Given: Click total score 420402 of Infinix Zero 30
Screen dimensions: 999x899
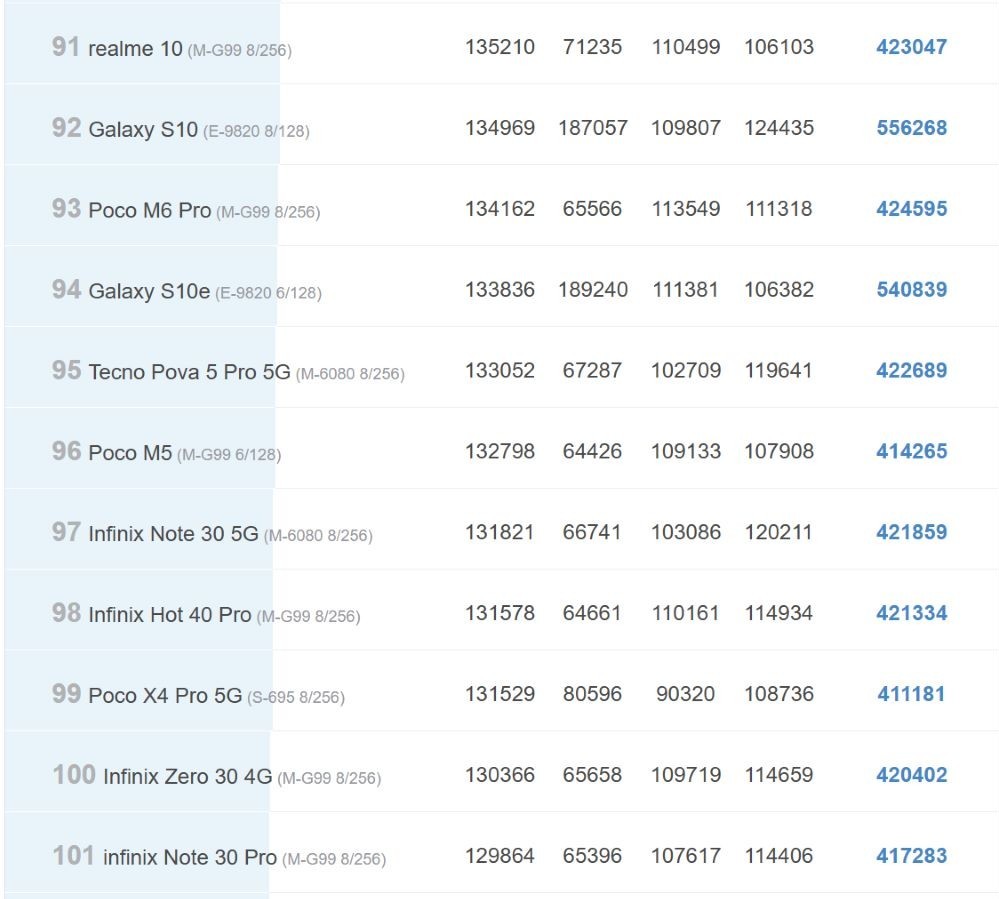Looking at the screenshot, I should [911, 775].
